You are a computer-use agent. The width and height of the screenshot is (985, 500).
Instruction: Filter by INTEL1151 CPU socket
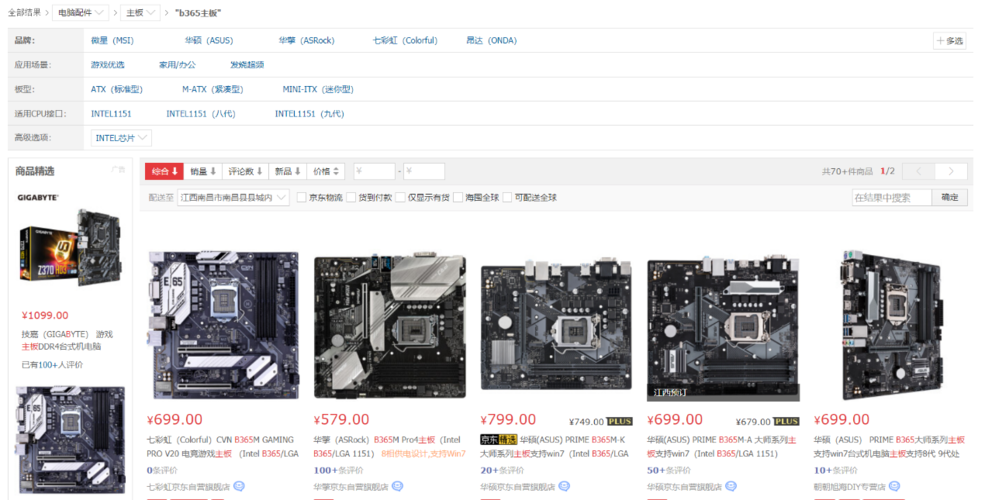(x=111, y=114)
